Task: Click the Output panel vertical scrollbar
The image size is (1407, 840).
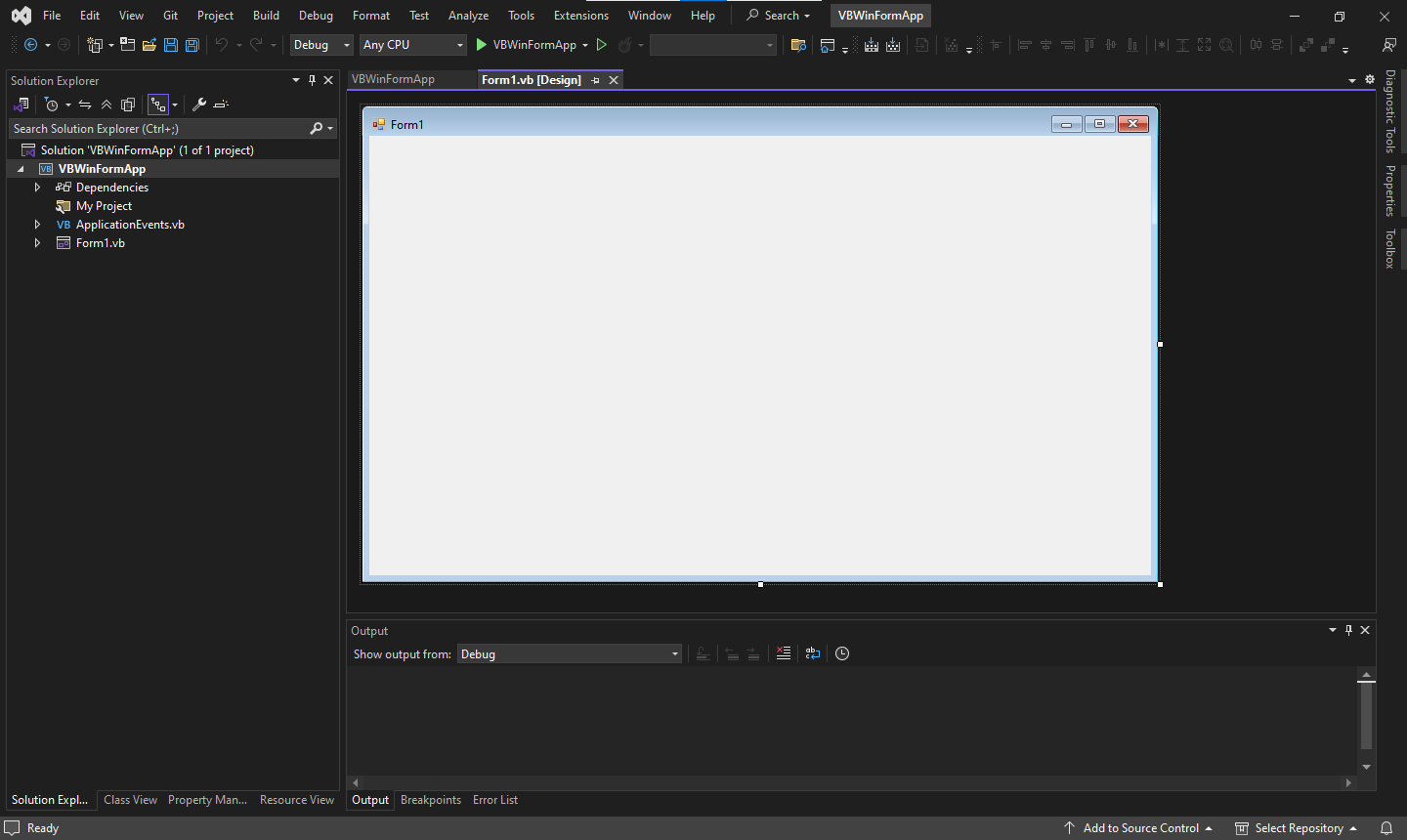Action: pyautogui.click(x=1366, y=718)
